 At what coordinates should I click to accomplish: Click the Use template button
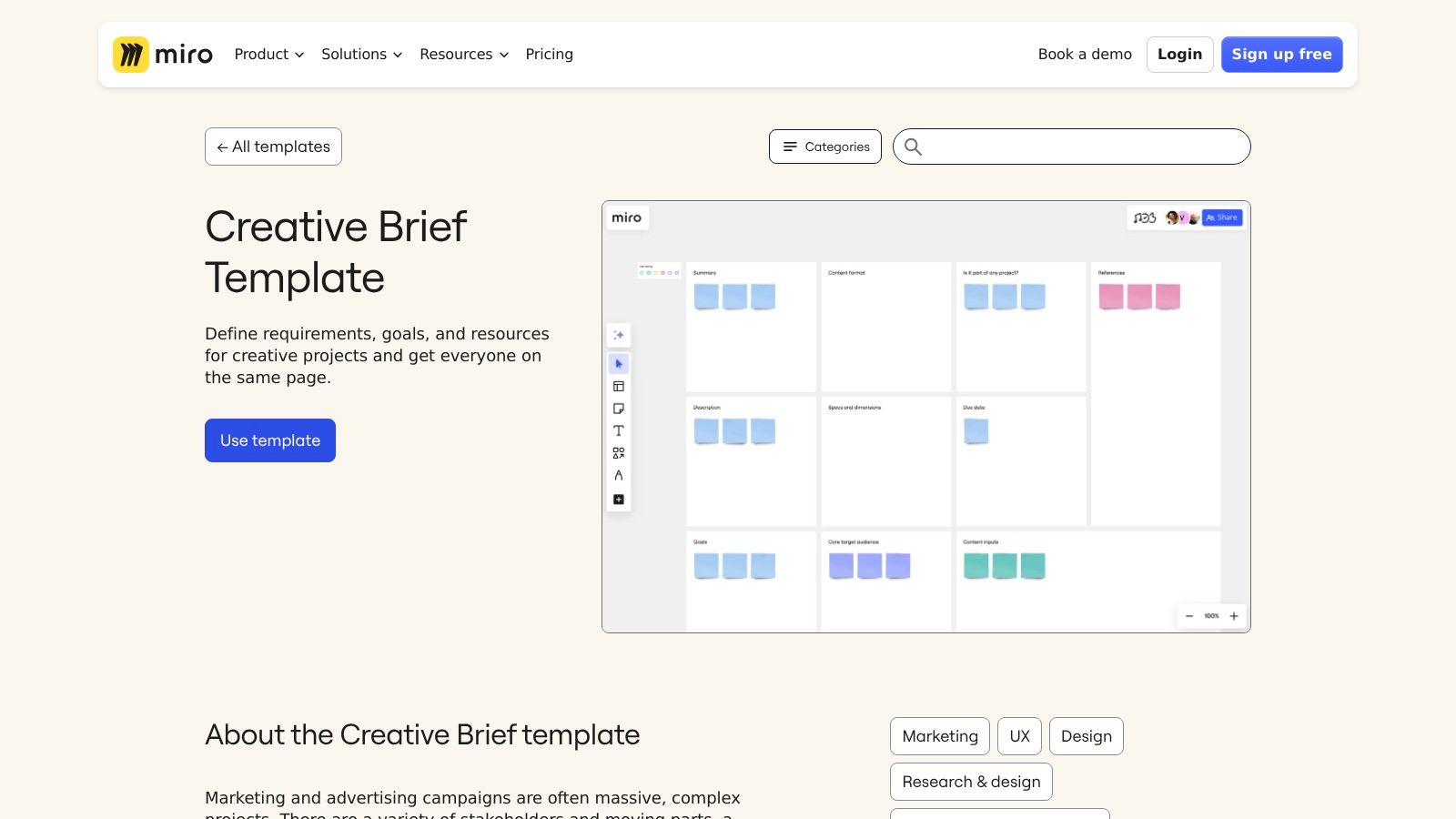pos(270,440)
